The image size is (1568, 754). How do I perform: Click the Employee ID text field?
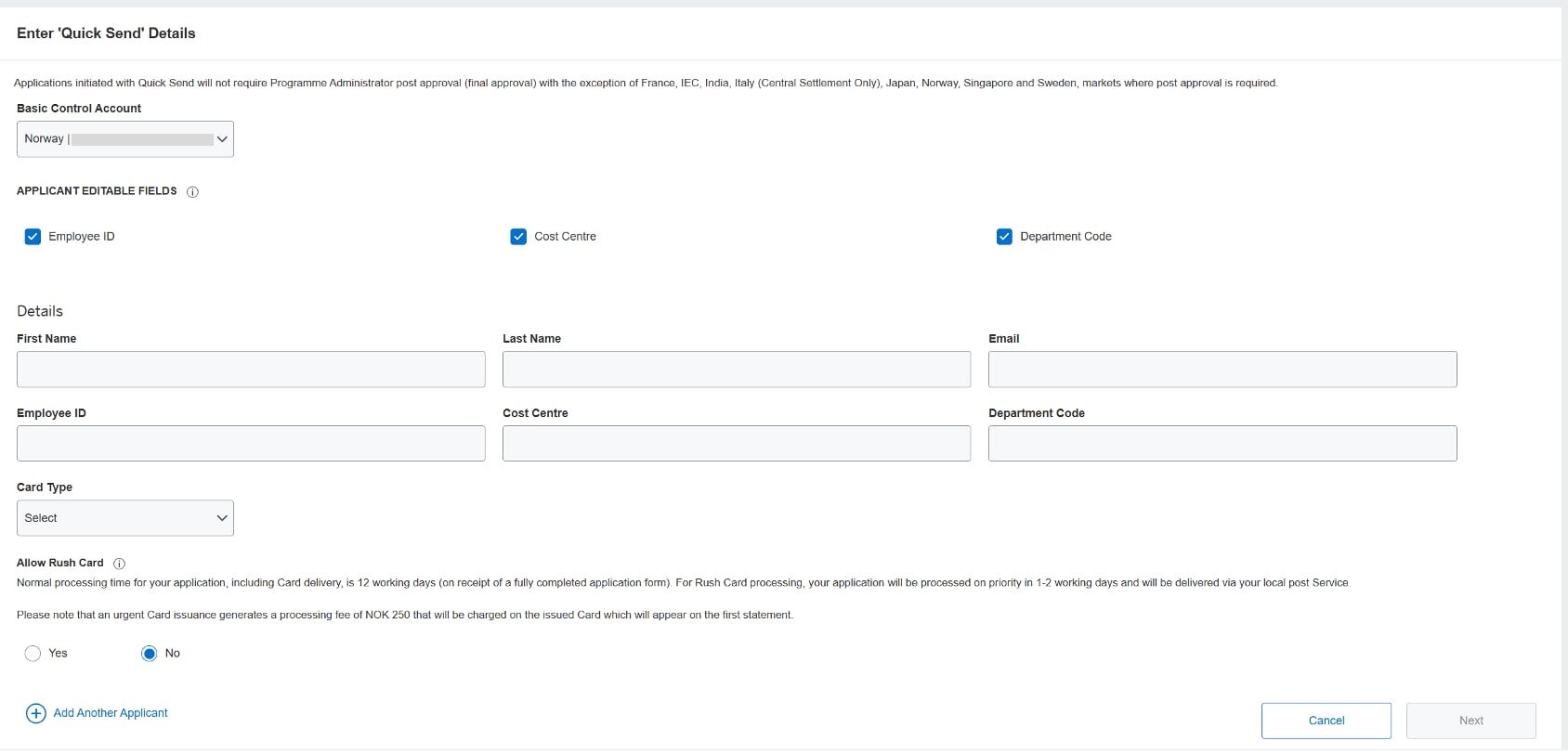click(251, 444)
